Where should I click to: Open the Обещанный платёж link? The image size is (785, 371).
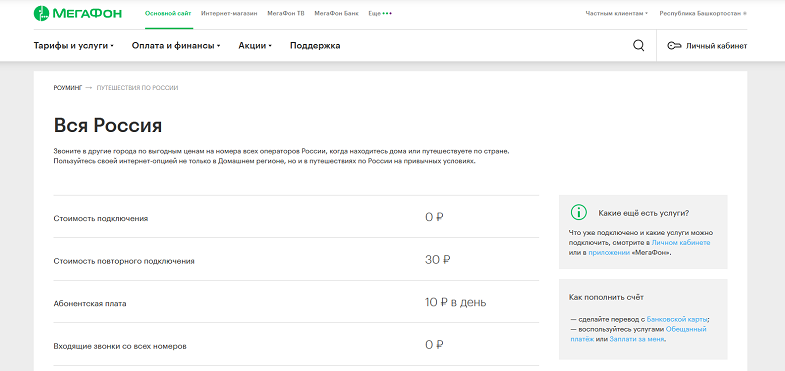pos(638,334)
